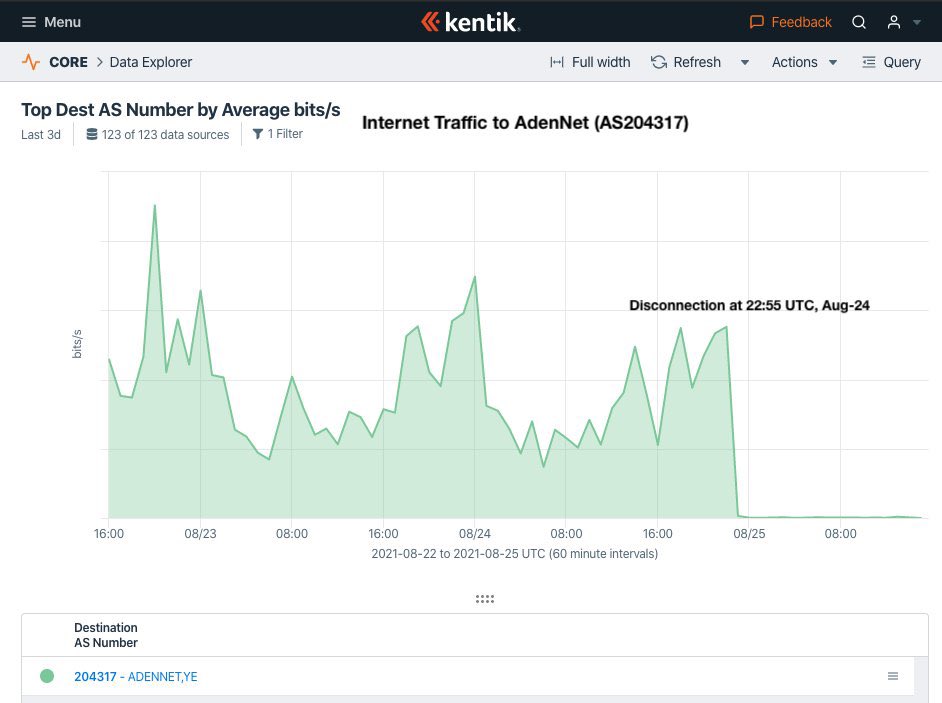
Task: Click the bits/s y-axis label
Action: coord(77,344)
